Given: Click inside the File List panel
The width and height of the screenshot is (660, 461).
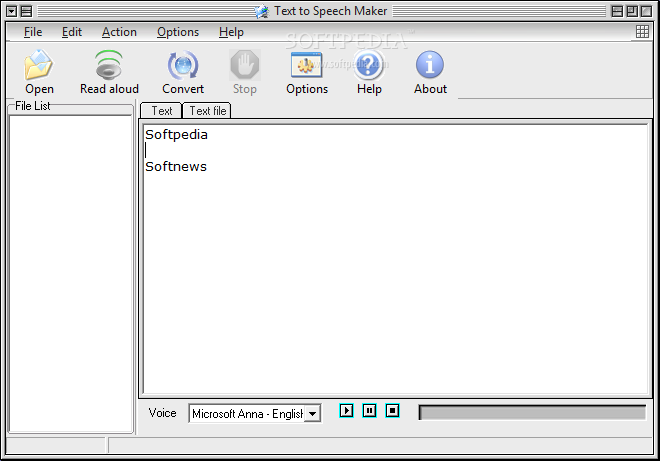Looking at the screenshot, I should click(71, 274).
